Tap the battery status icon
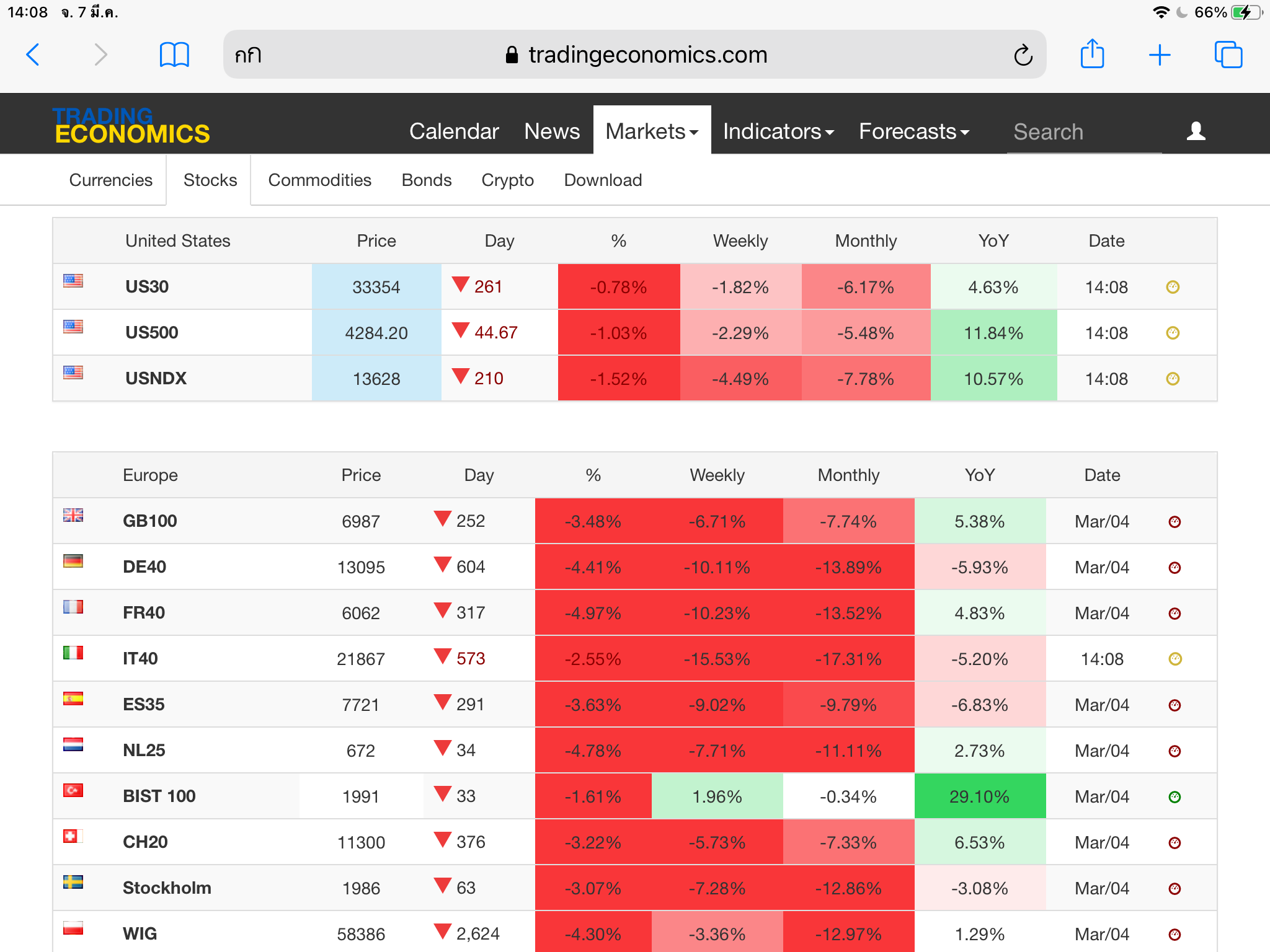The width and height of the screenshot is (1270, 952). point(1247,12)
